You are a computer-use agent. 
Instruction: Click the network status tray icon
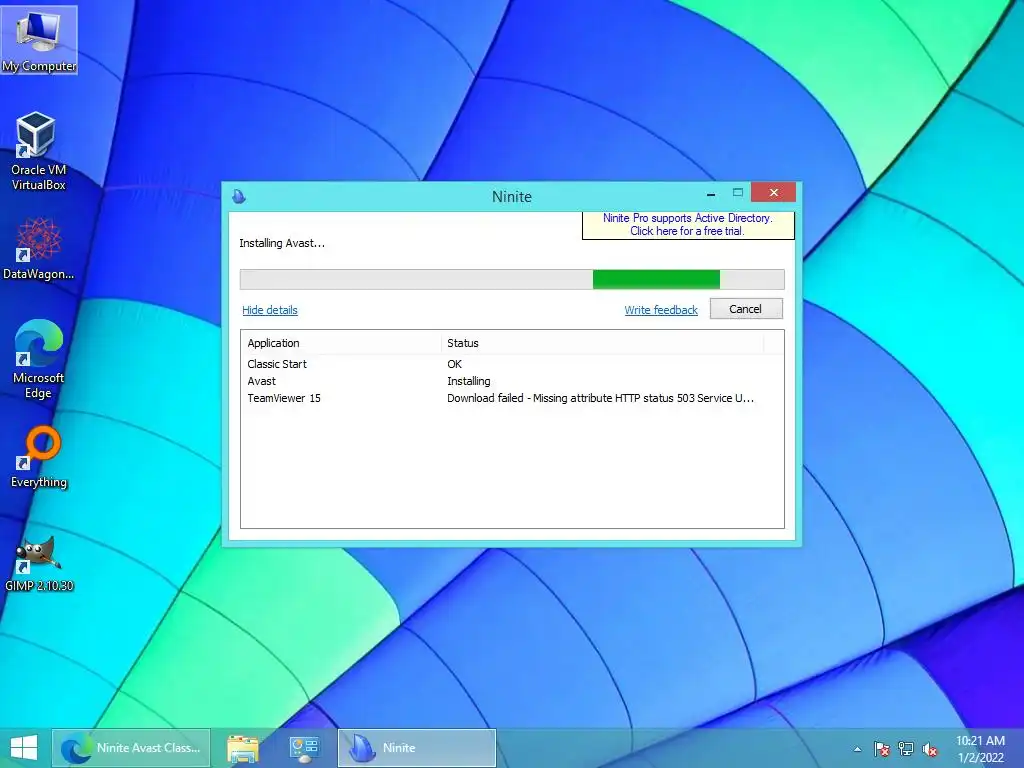click(x=906, y=749)
